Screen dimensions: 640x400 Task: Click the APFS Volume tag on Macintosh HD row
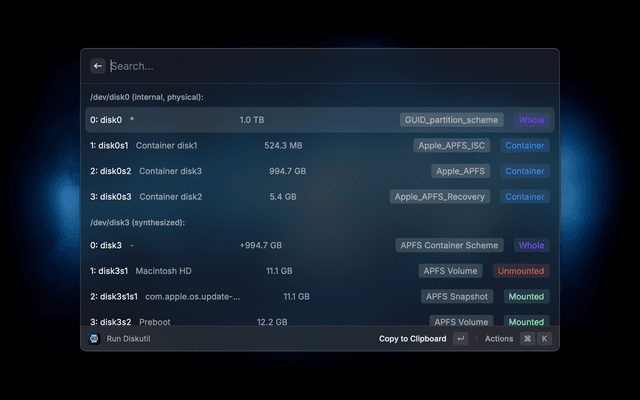point(450,271)
